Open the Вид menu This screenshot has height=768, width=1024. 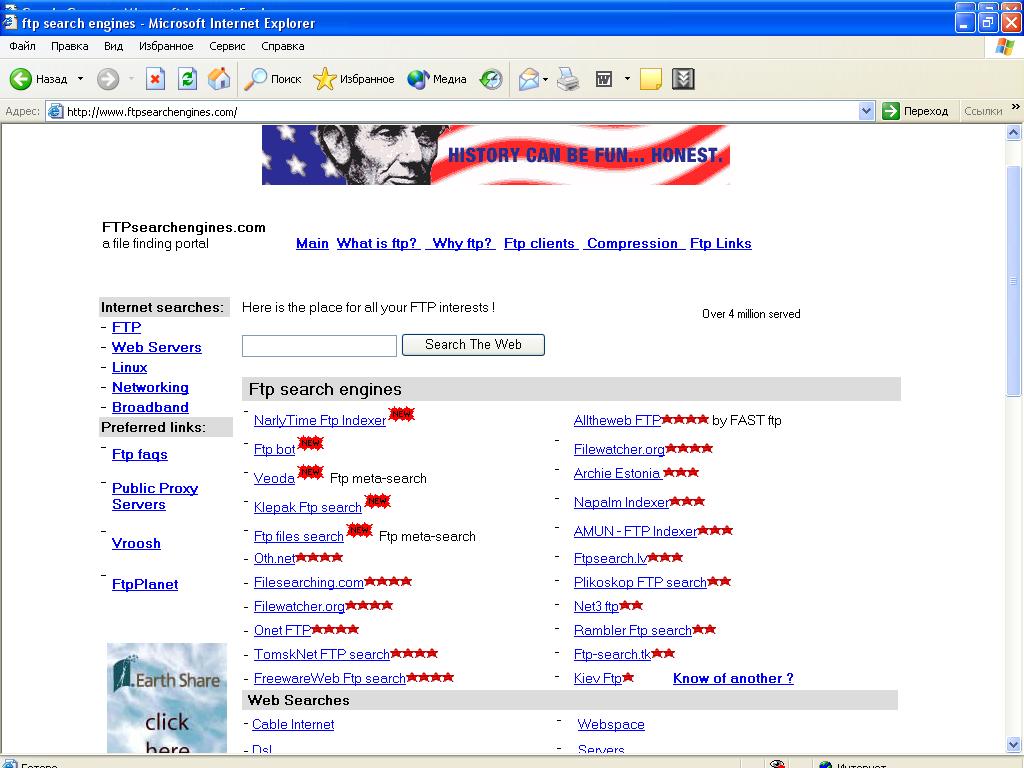click(113, 46)
